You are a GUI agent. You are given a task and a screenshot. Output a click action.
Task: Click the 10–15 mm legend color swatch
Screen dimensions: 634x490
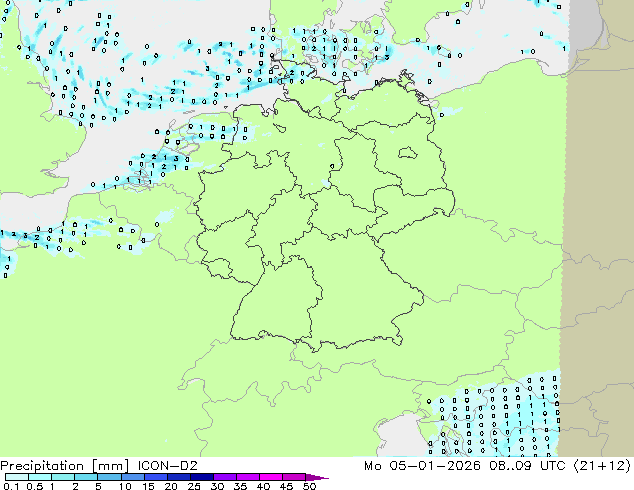pos(133,477)
